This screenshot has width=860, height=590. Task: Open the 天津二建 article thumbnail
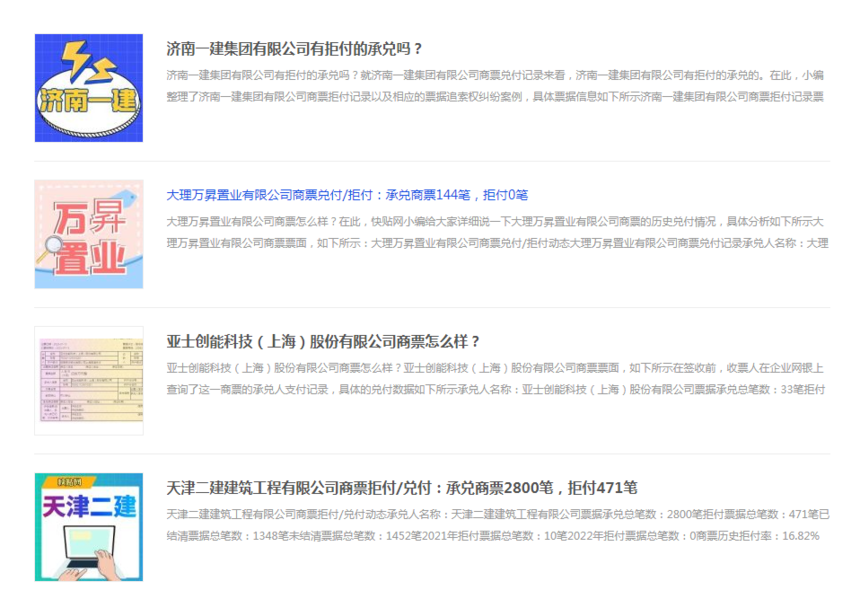(89, 527)
